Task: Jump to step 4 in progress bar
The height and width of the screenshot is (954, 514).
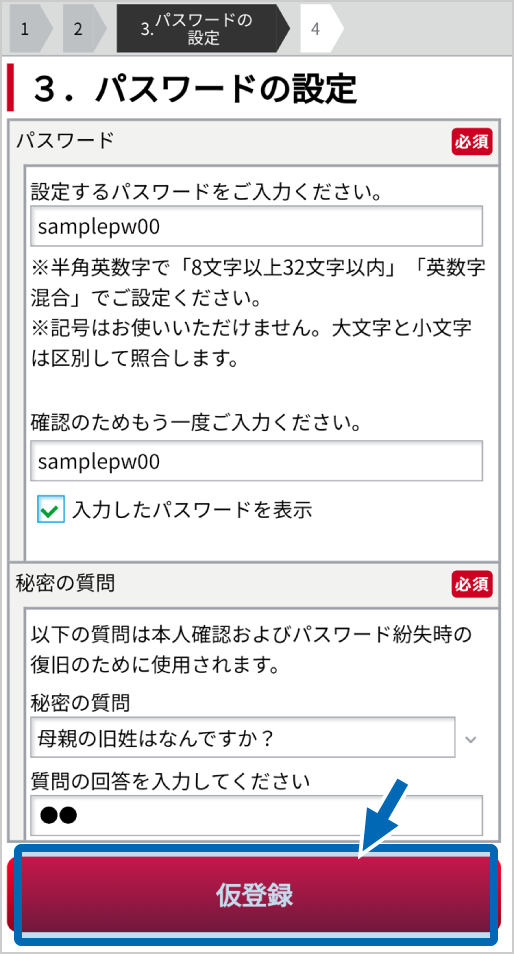Action: point(318,29)
